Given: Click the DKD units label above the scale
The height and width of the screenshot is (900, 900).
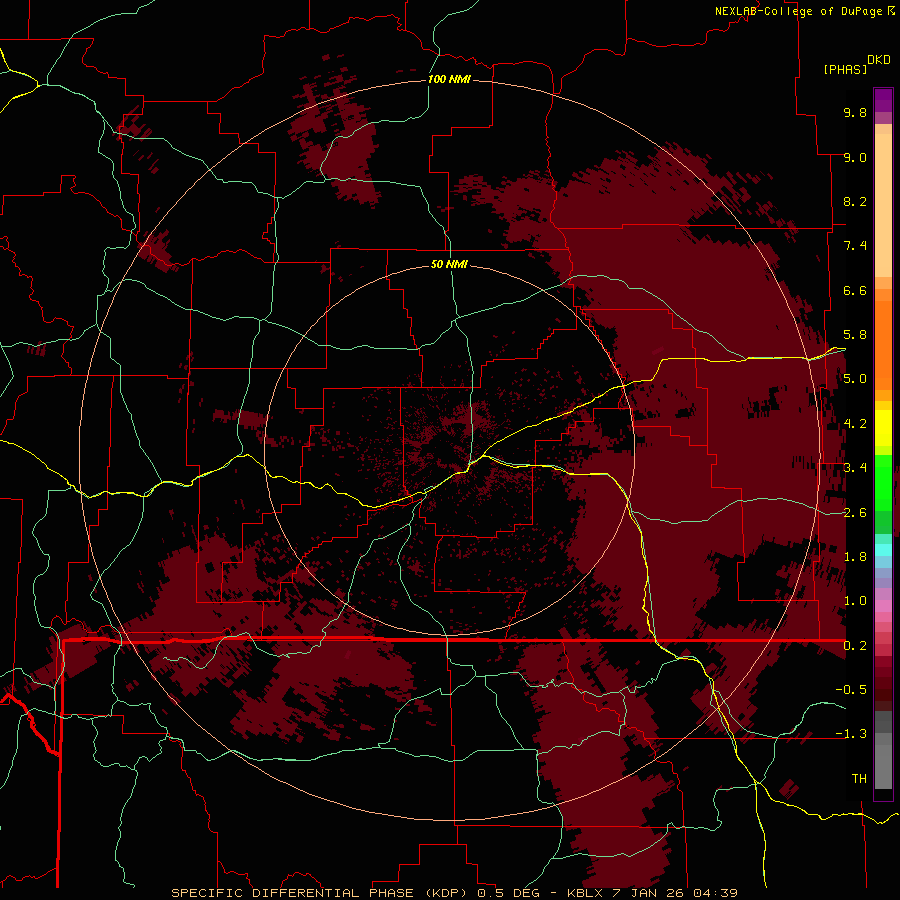Looking at the screenshot, I should pyautogui.click(x=879, y=60).
